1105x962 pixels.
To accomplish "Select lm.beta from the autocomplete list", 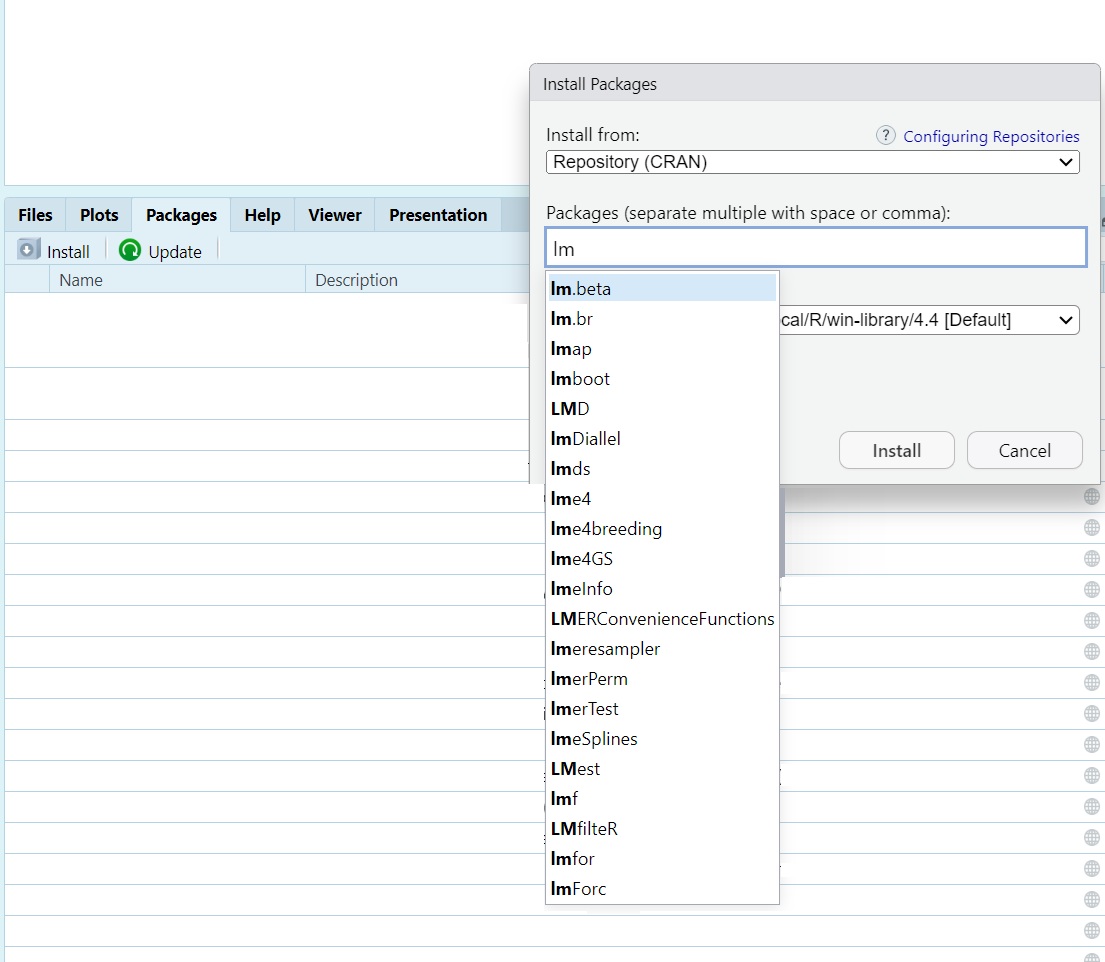I will [581, 289].
